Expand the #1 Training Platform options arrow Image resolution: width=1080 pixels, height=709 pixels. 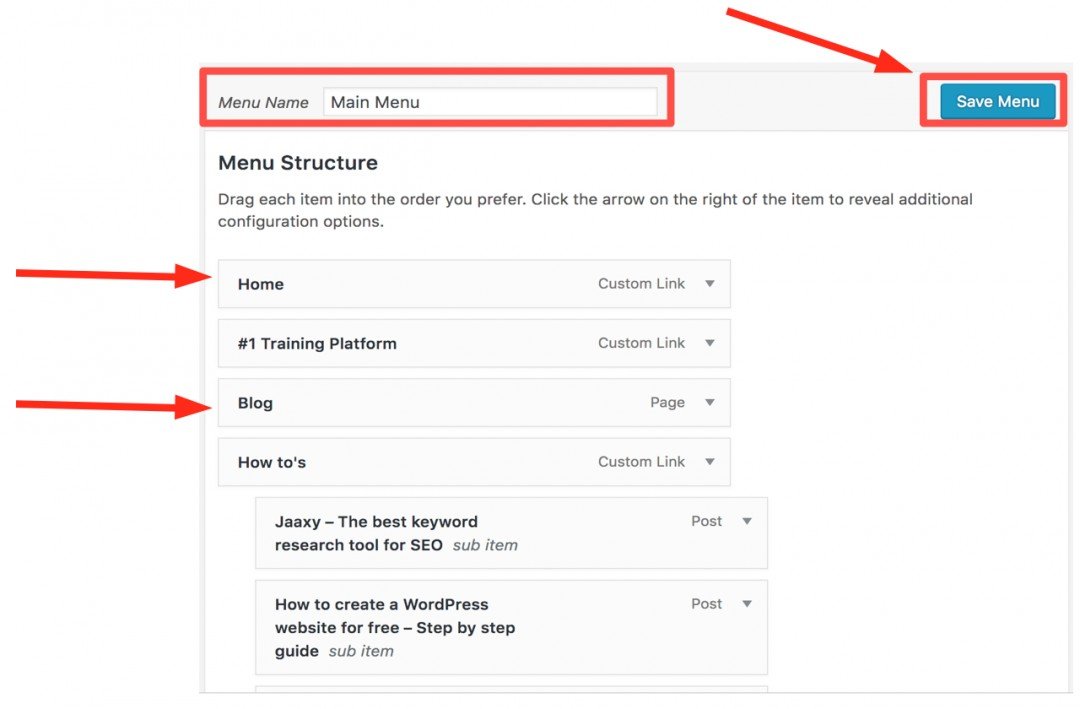coord(710,343)
